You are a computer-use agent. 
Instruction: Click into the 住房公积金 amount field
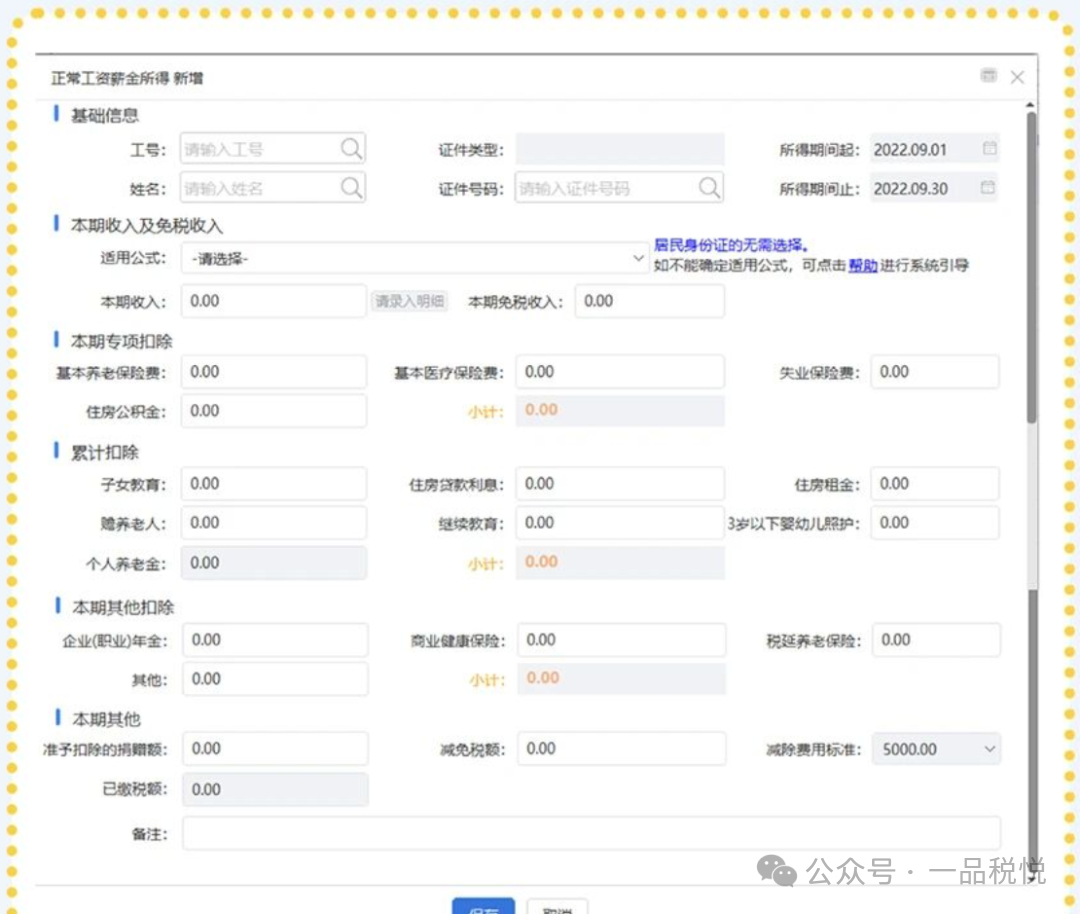[x=273, y=411]
